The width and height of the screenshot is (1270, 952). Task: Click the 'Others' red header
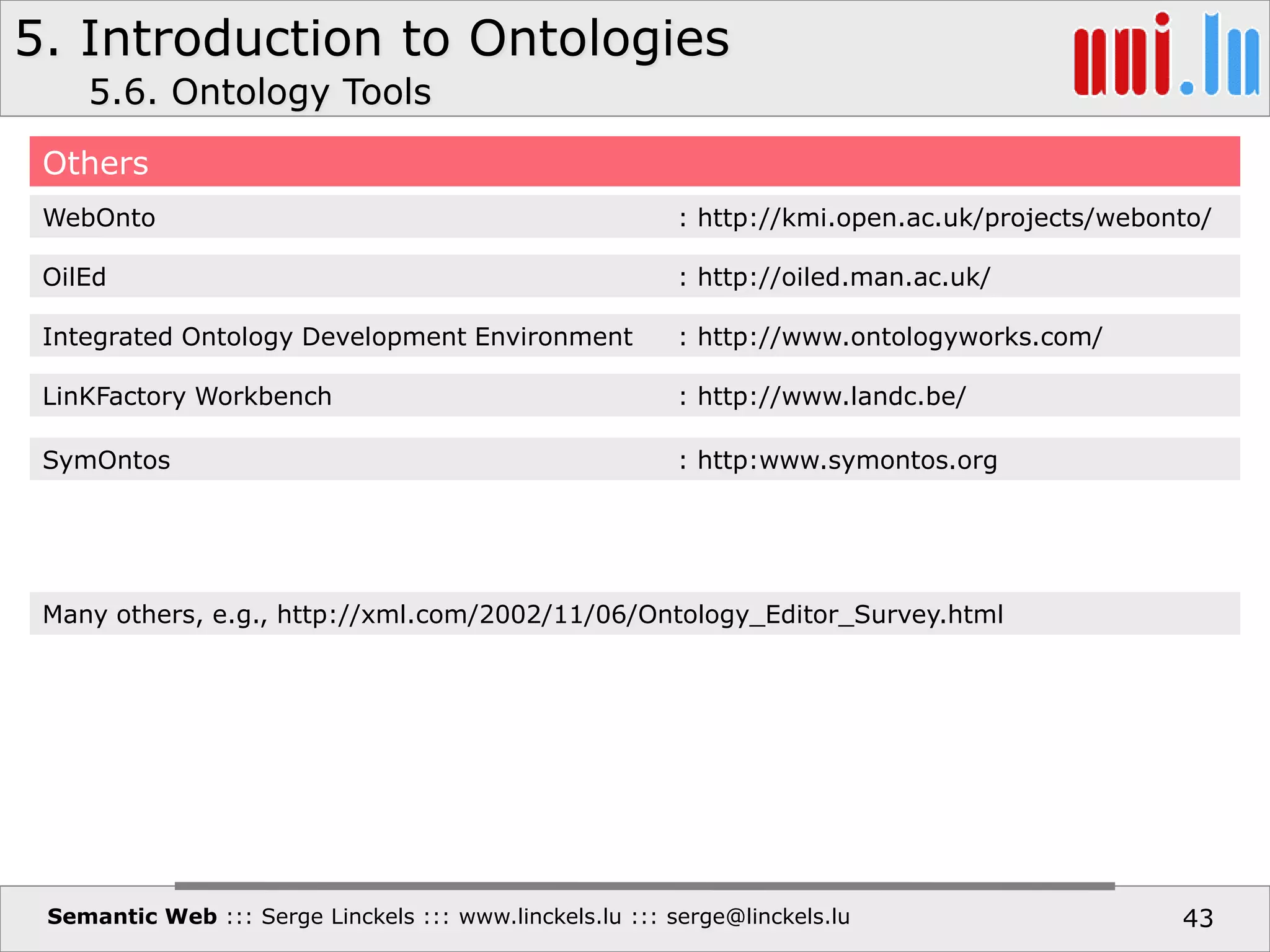634,162
